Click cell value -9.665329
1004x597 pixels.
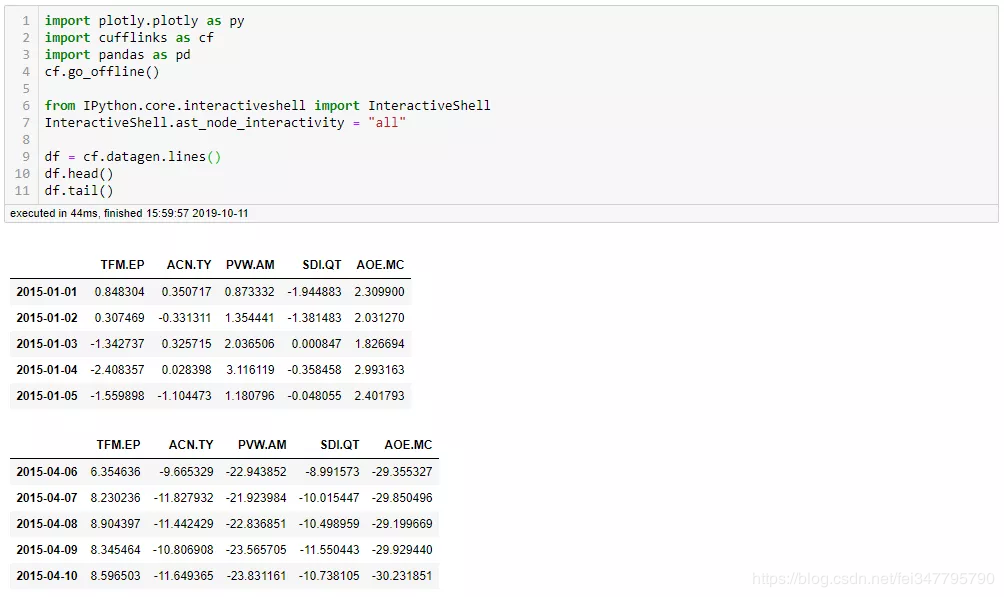pyautogui.click(x=186, y=471)
